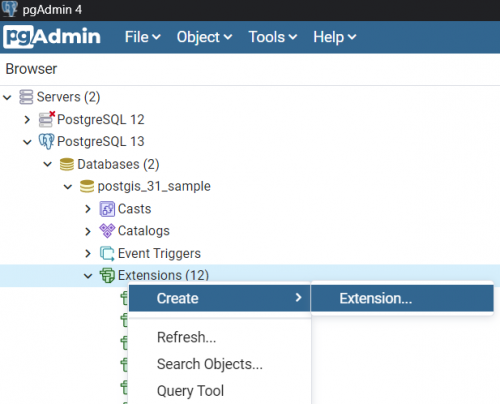Click the Extensions node icon
This screenshot has width=500, height=404.
(x=107, y=275)
